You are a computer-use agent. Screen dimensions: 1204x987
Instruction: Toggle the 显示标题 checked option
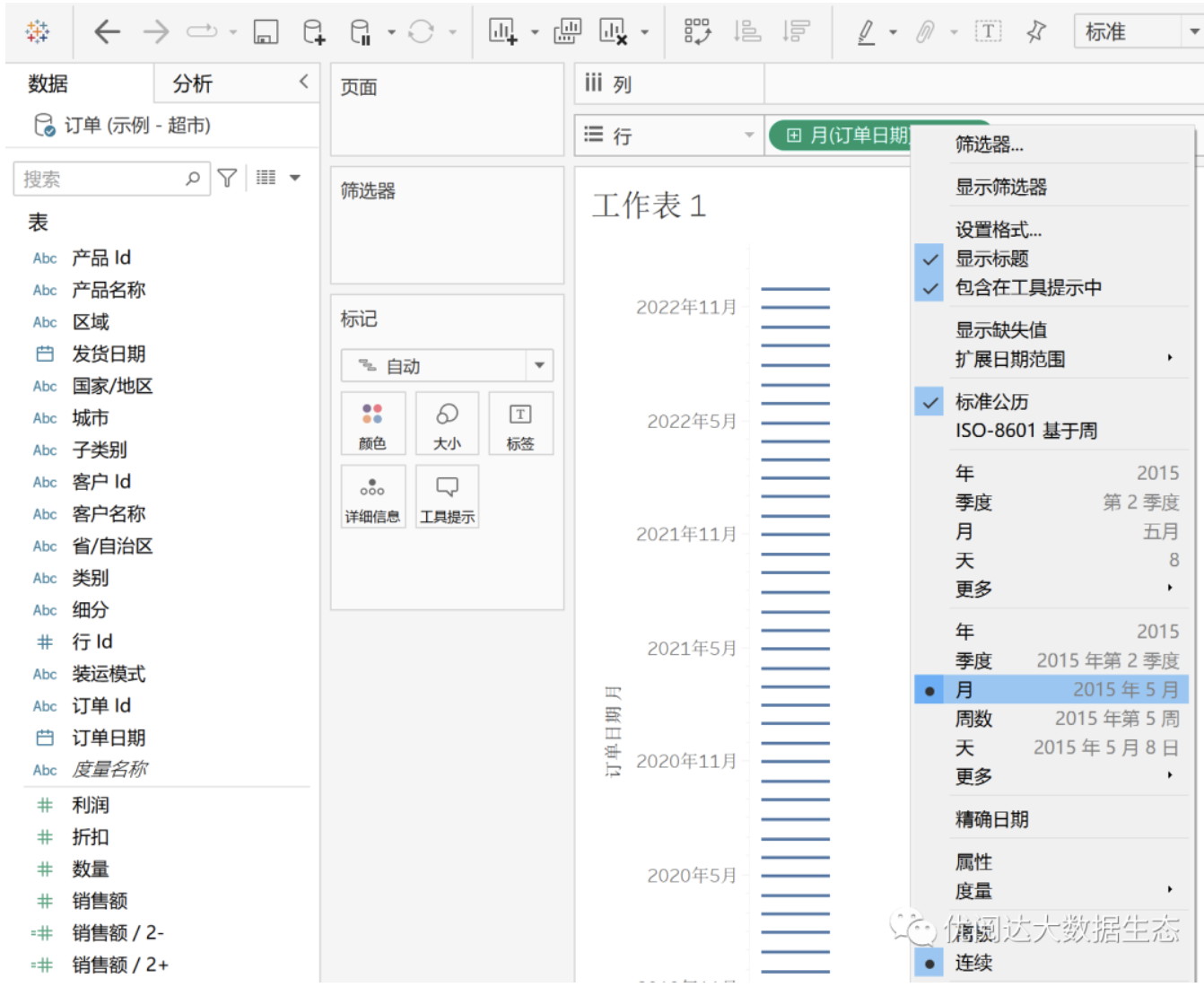point(991,259)
